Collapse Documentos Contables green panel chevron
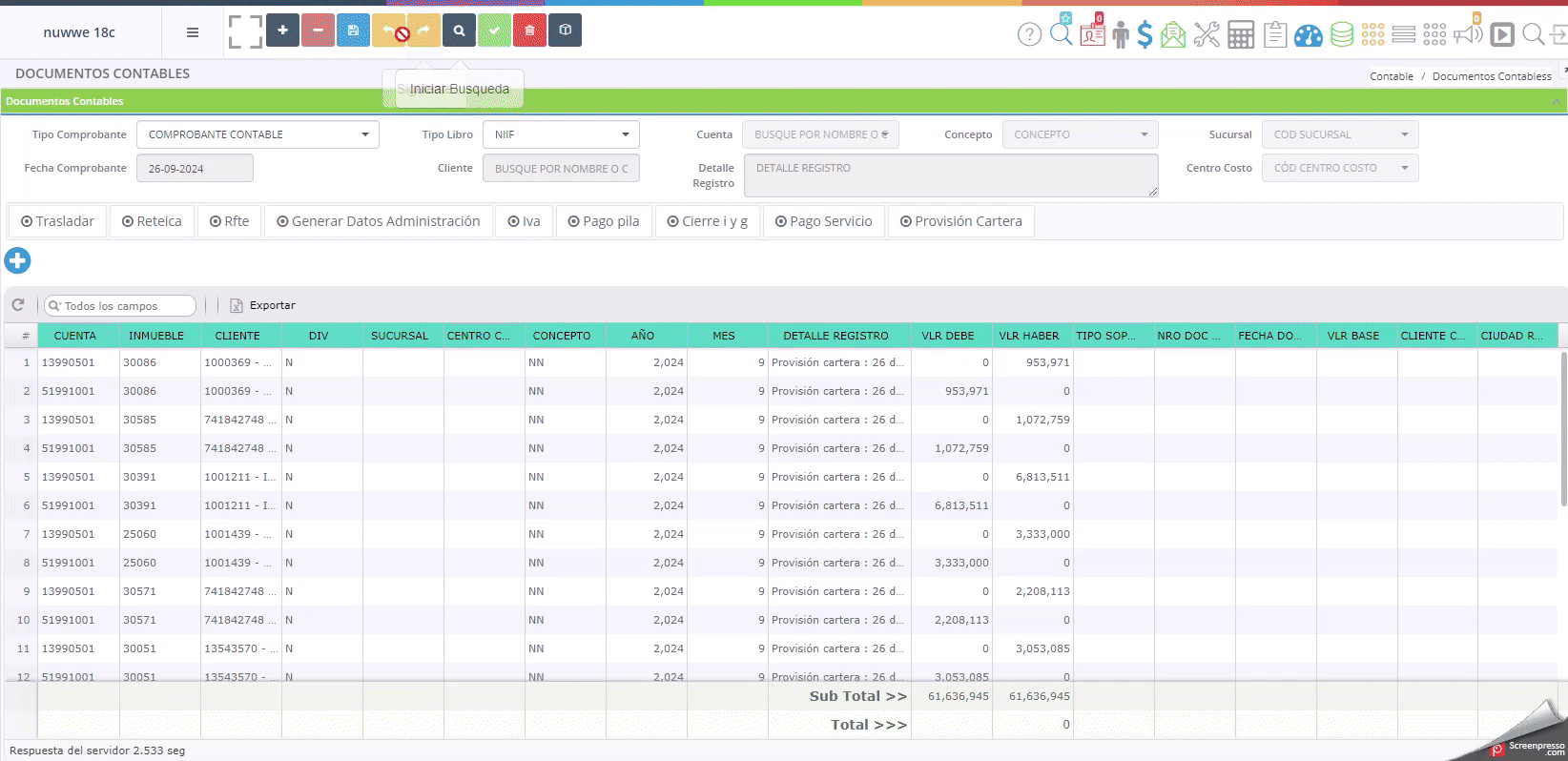Image resolution: width=1568 pixels, height=761 pixels. [1557, 101]
